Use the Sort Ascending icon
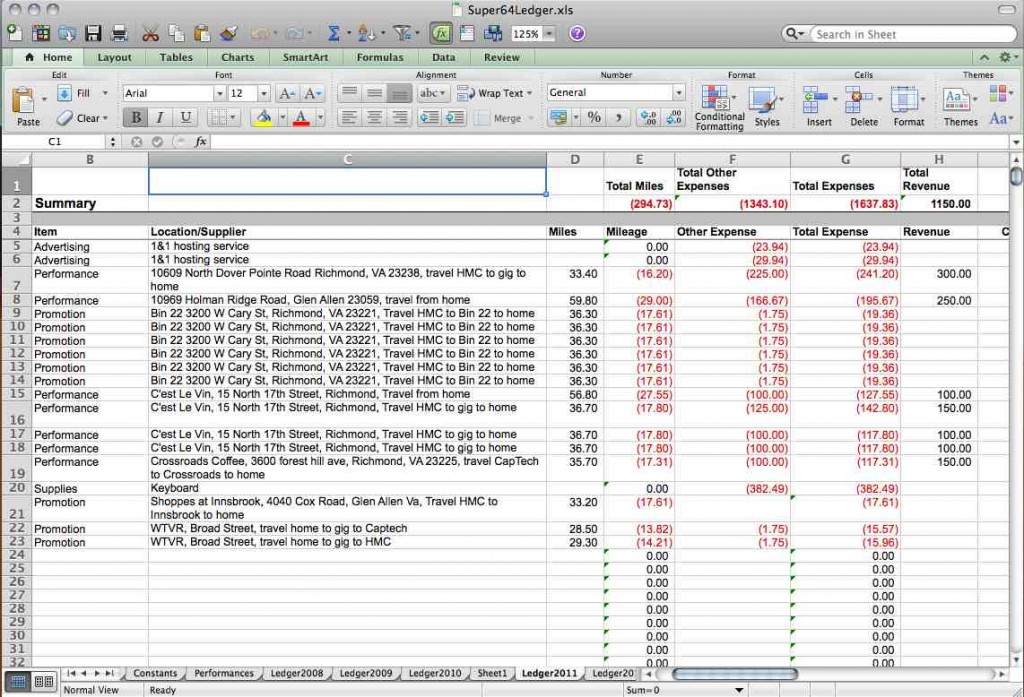Image resolution: width=1024 pixels, height=697 pixels. [366, 33]
